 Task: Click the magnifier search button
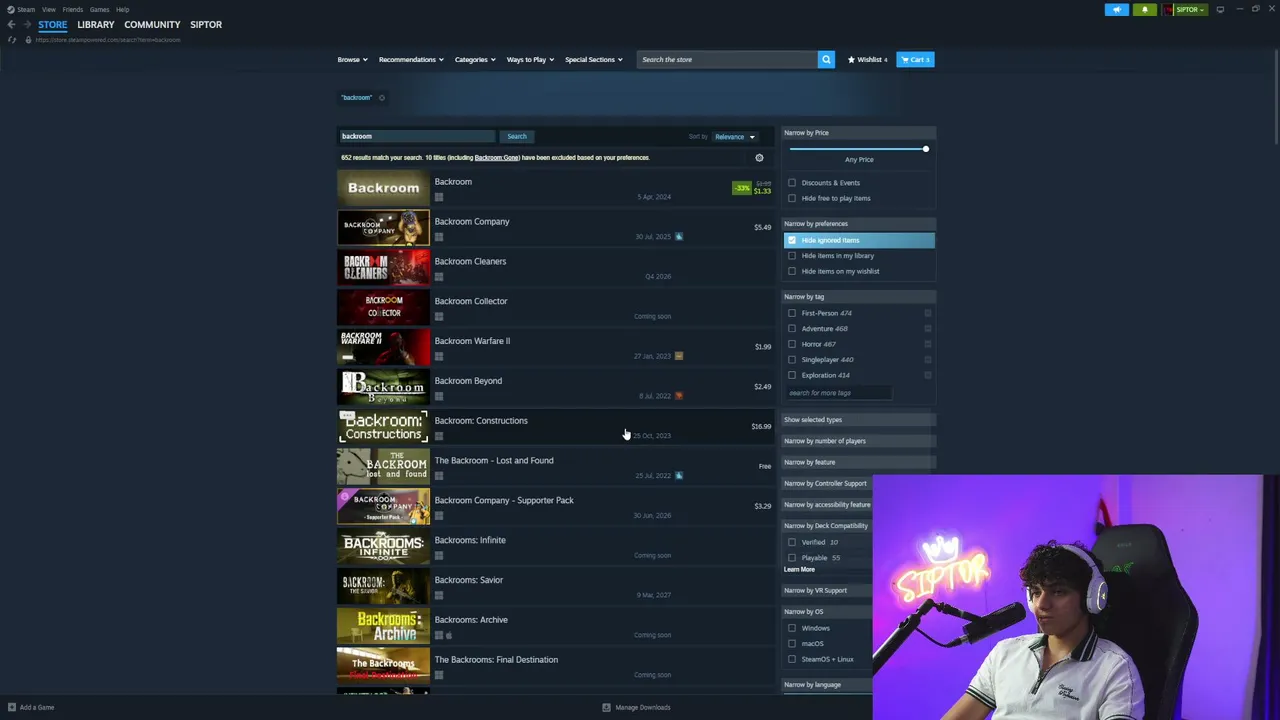click(x=826, y=59)
